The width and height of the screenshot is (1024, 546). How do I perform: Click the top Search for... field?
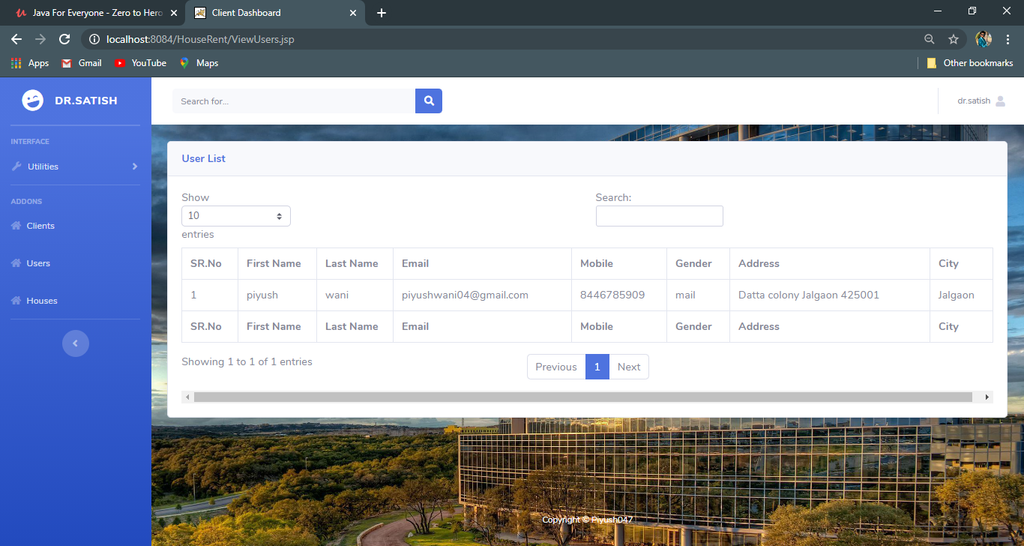click(294, 101)
